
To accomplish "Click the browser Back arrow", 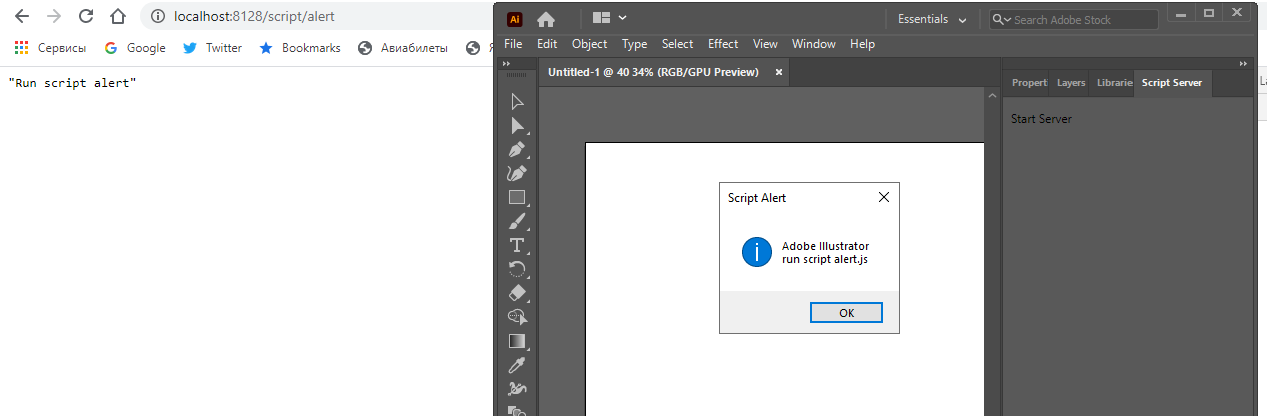I will point(22,16).
